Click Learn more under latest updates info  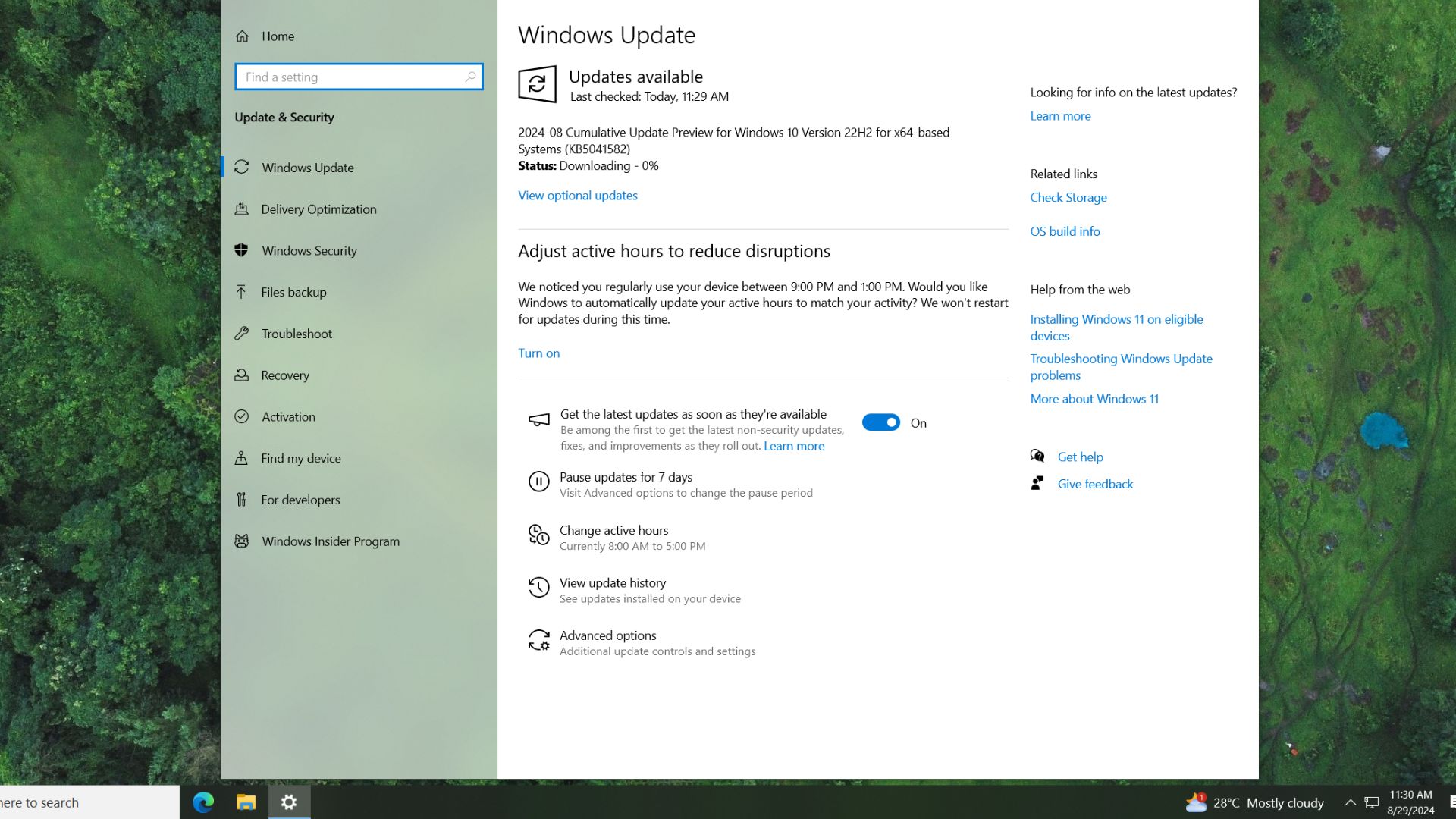click(x=1060, y=115)
